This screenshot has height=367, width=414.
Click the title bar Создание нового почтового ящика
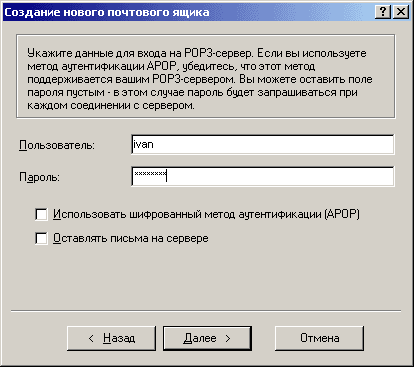pyautogui.click(x=107, y=12)
